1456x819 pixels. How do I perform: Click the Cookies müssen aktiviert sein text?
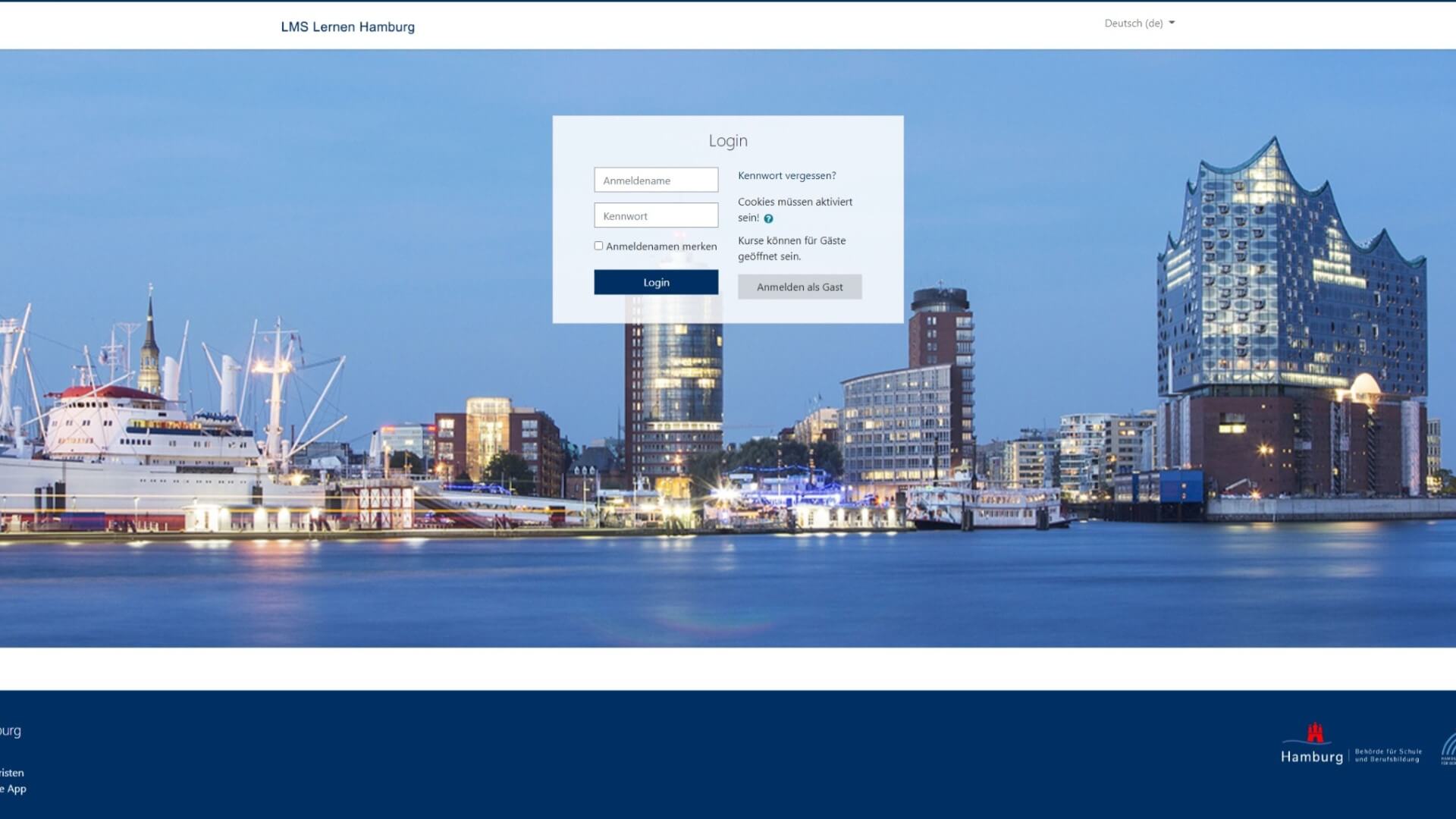[x=795, y=202]
